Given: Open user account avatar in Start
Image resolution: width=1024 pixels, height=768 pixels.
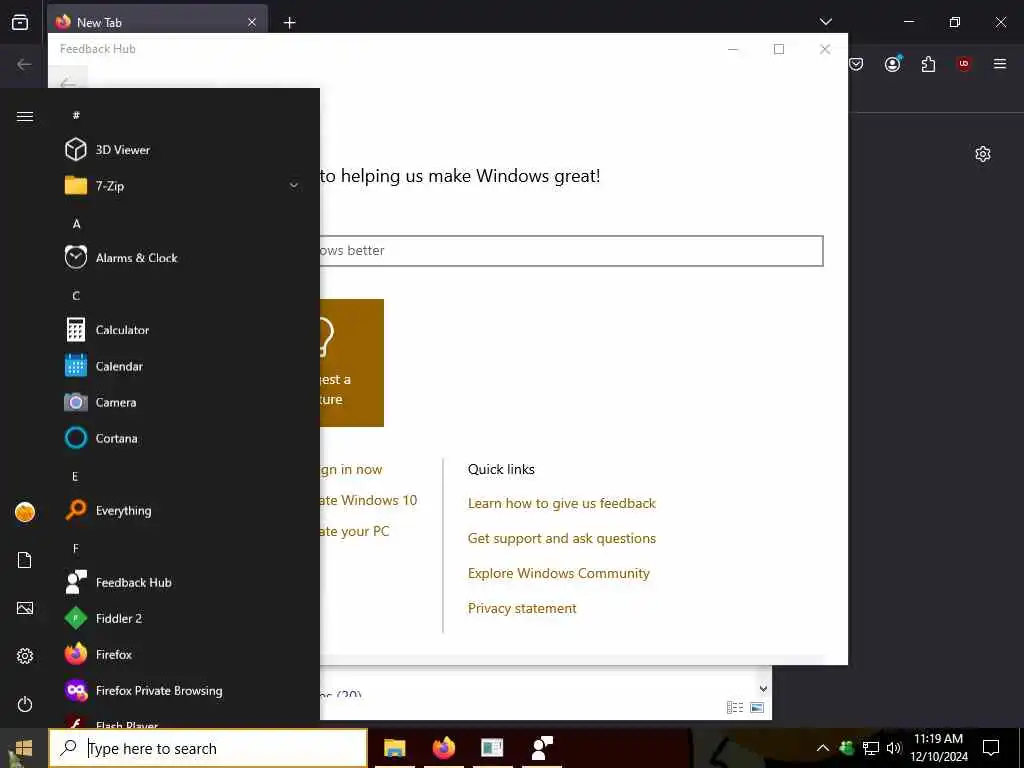Looking at the screenshot, I should [x=25, y=512].
